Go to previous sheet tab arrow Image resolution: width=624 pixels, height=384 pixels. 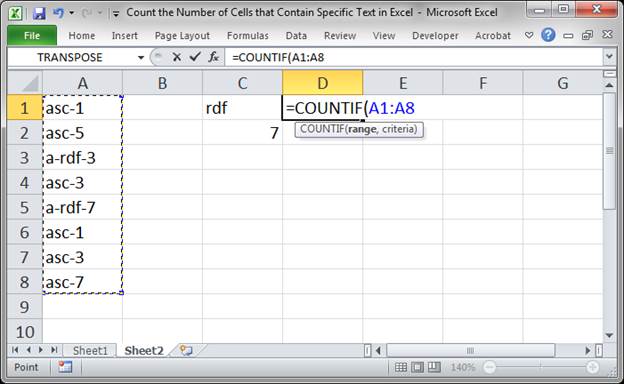tap(28, 350)
